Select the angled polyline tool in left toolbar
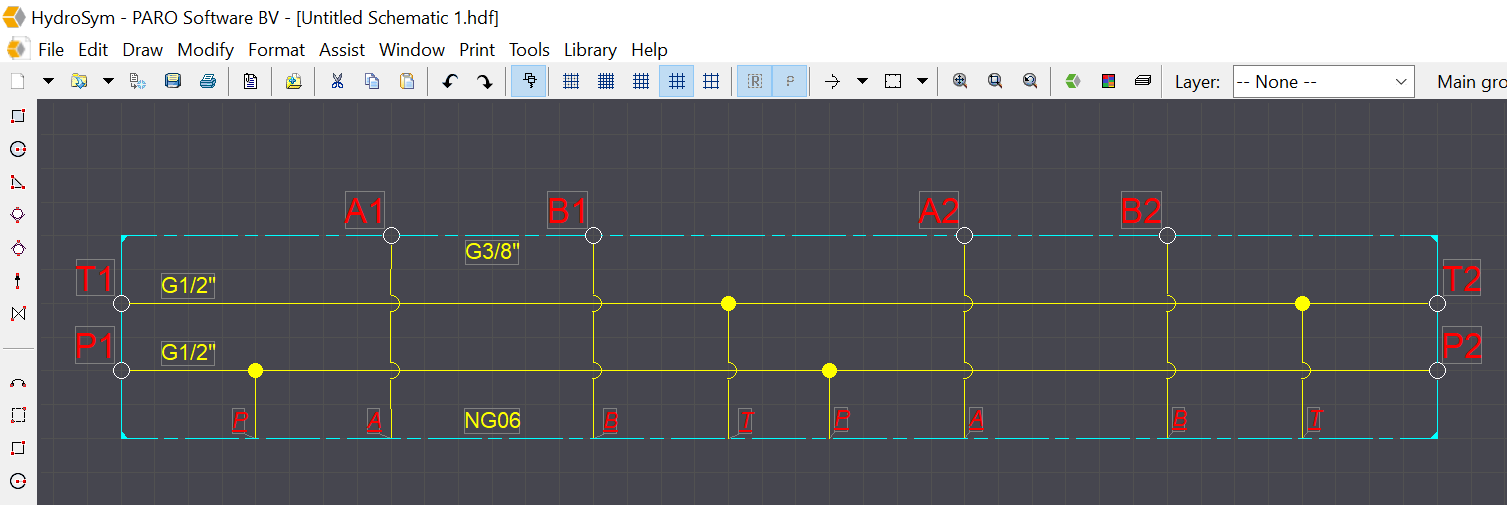Screen dimensions: 1507x505 coord(17,182)
